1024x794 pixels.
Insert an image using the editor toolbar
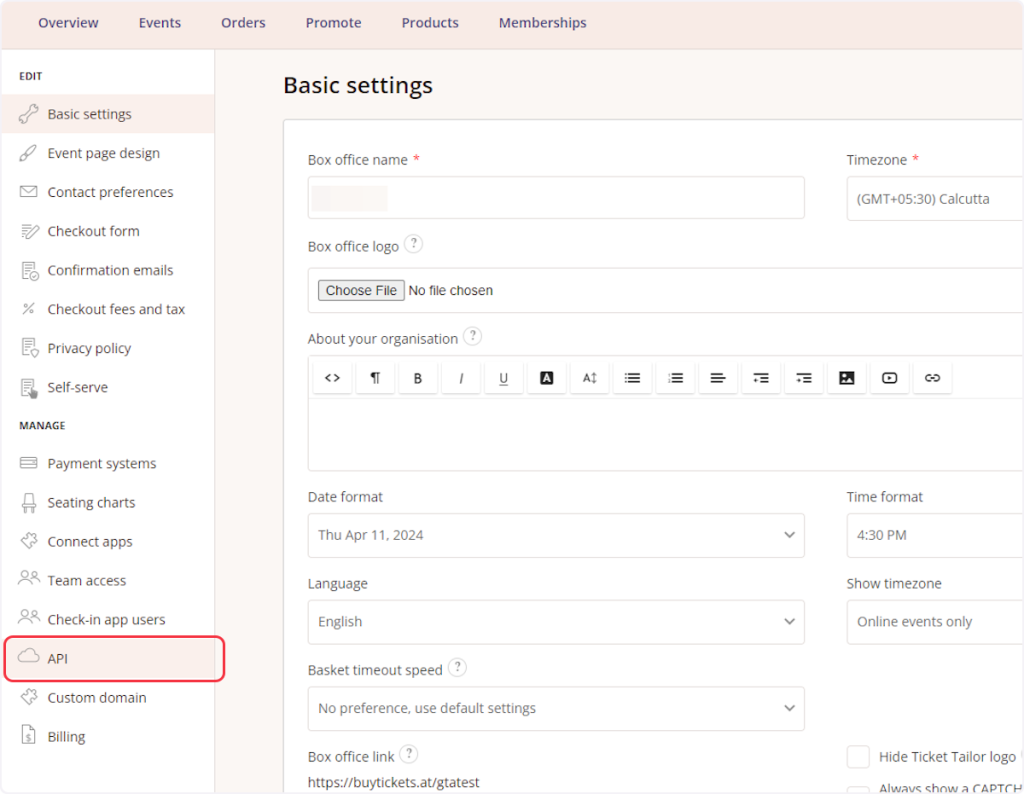click(x=846, y=378)
